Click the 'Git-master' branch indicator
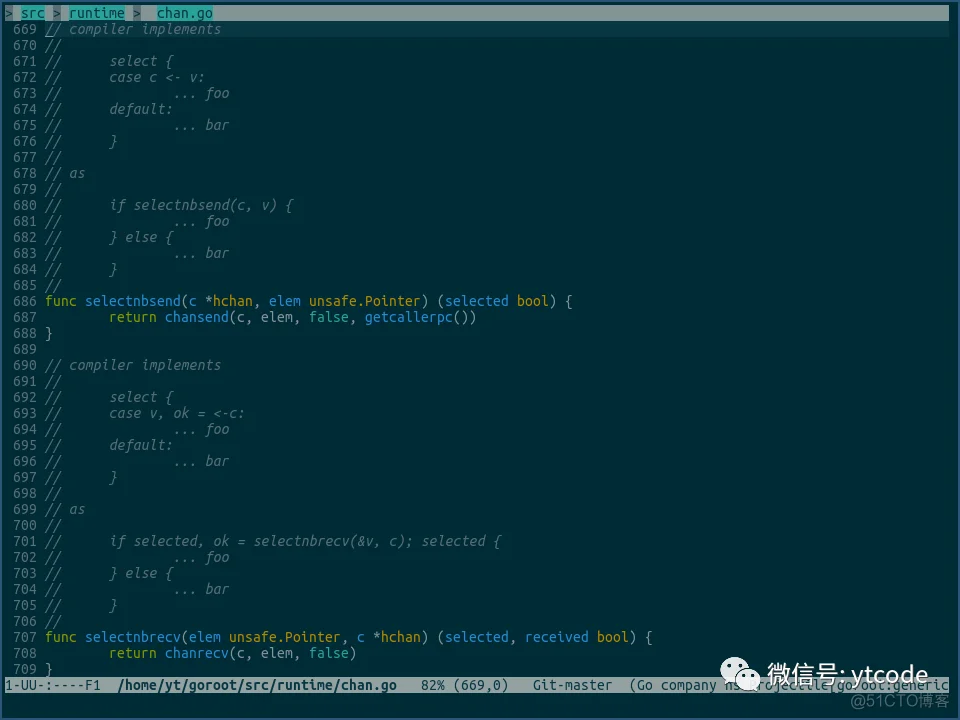The image size is (960, 720). click(x=572, y=685)
